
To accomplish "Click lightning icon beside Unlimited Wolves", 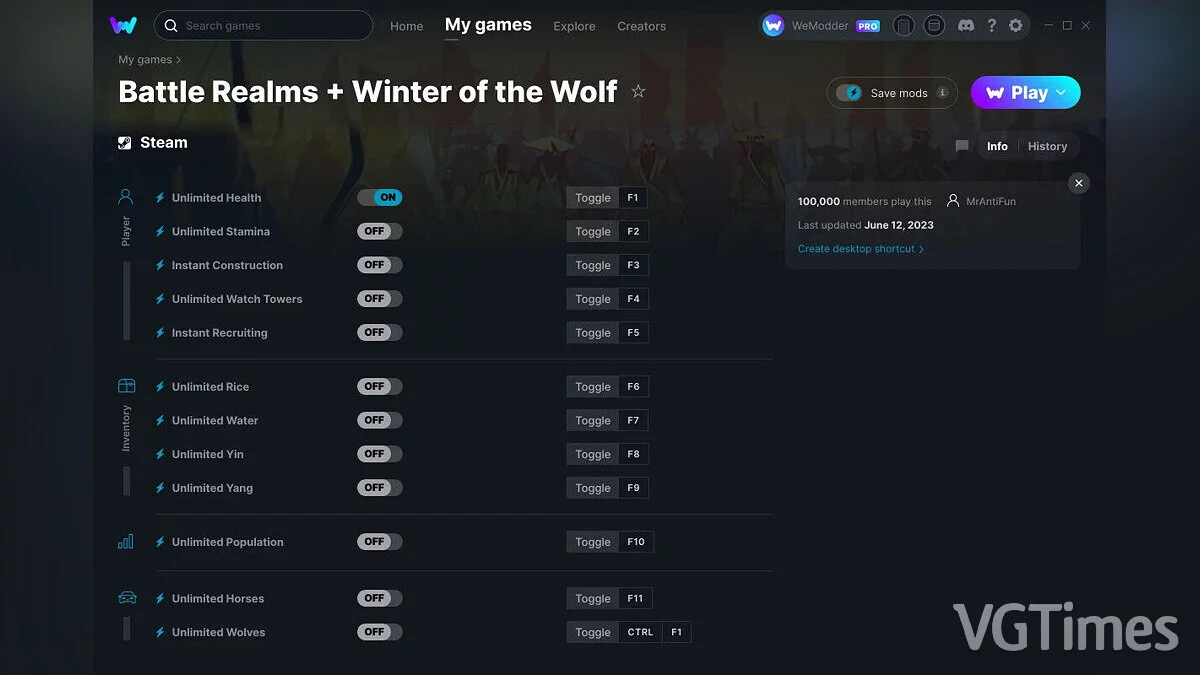I will click(x=160, y=632).
